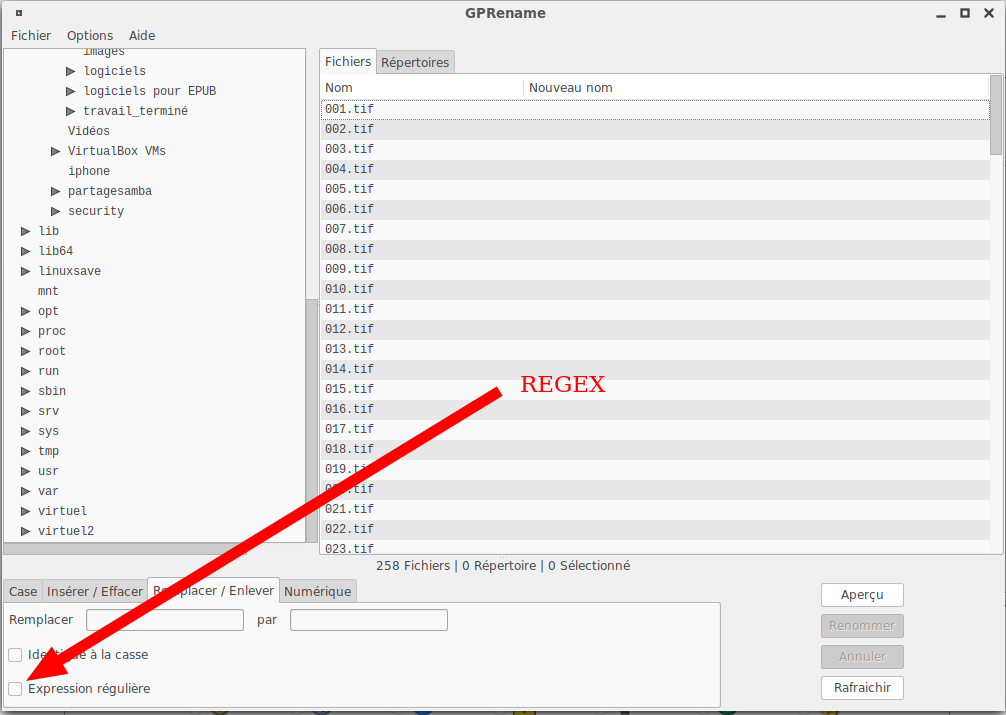This screenshot has width=1006, height=715.
Task: Select the iphone folder in tree
Action: [x=89, y=171]
